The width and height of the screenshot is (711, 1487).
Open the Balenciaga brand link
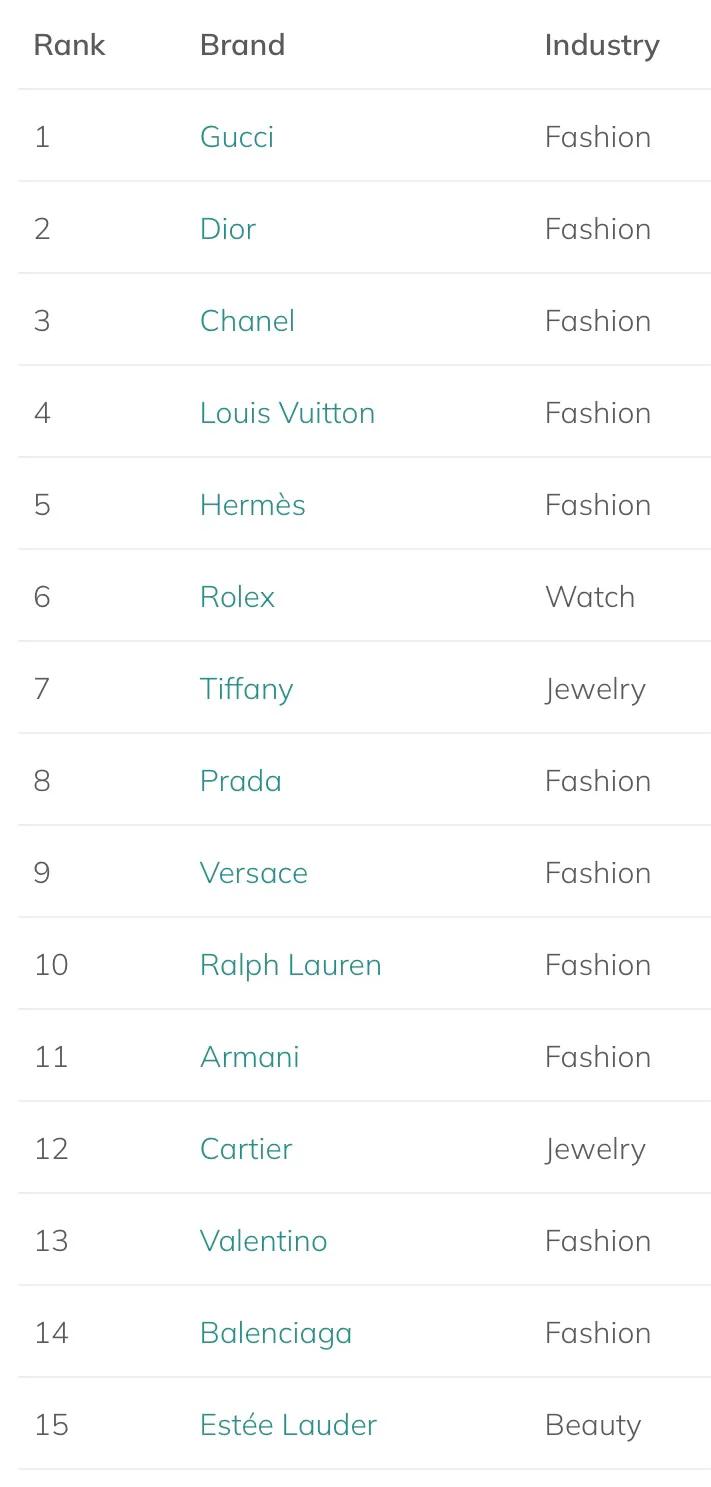(275, 1333)
